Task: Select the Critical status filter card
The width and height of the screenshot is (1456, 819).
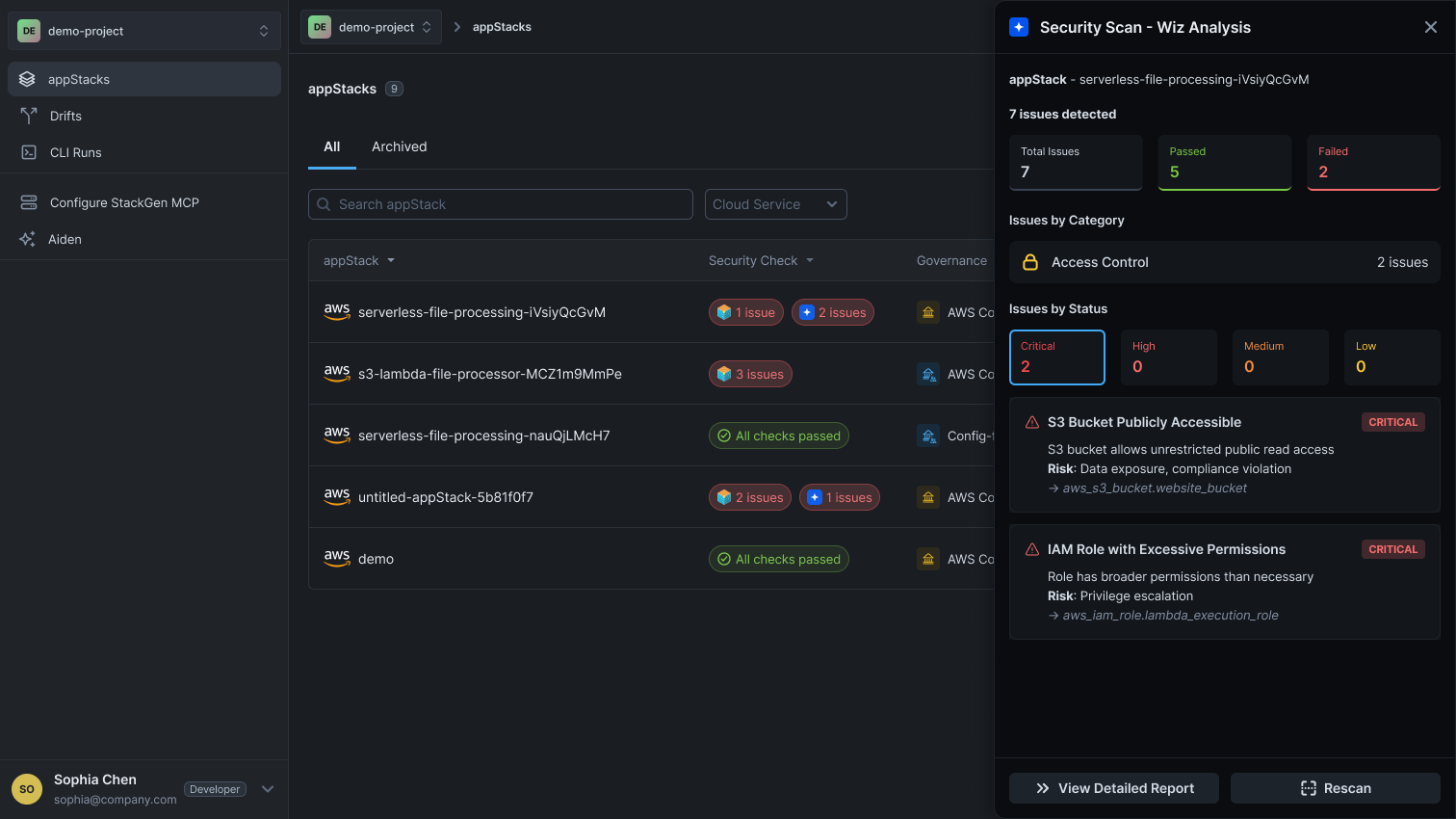Action: (1056, 357)
